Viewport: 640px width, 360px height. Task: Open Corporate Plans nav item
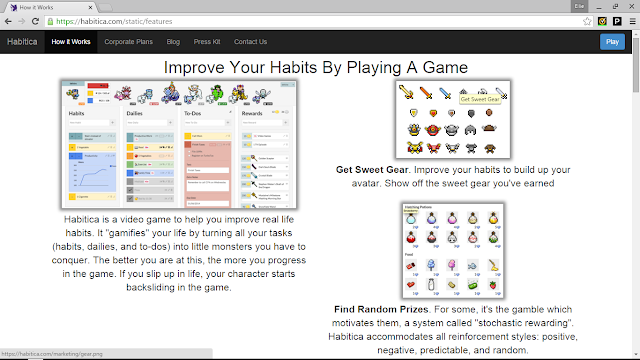coord(128,42)
